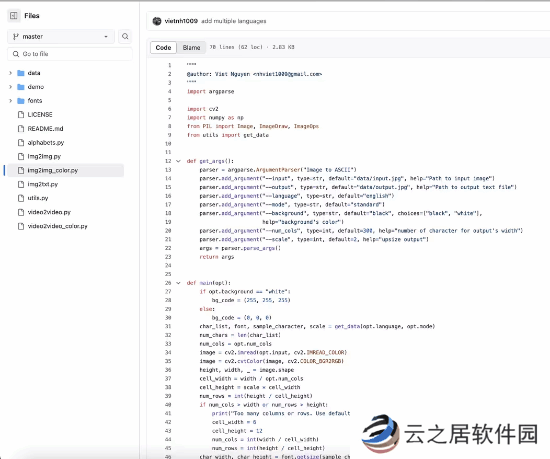The height and width of the screenshot is (459, 550).
Task: Open video2video_color.py file
Action: coord(58,226)
